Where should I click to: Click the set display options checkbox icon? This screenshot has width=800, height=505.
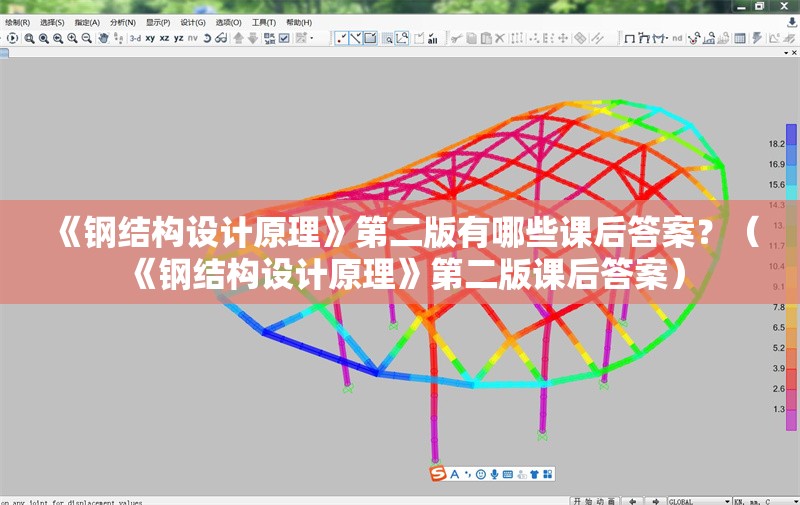(x=284, y=38)
